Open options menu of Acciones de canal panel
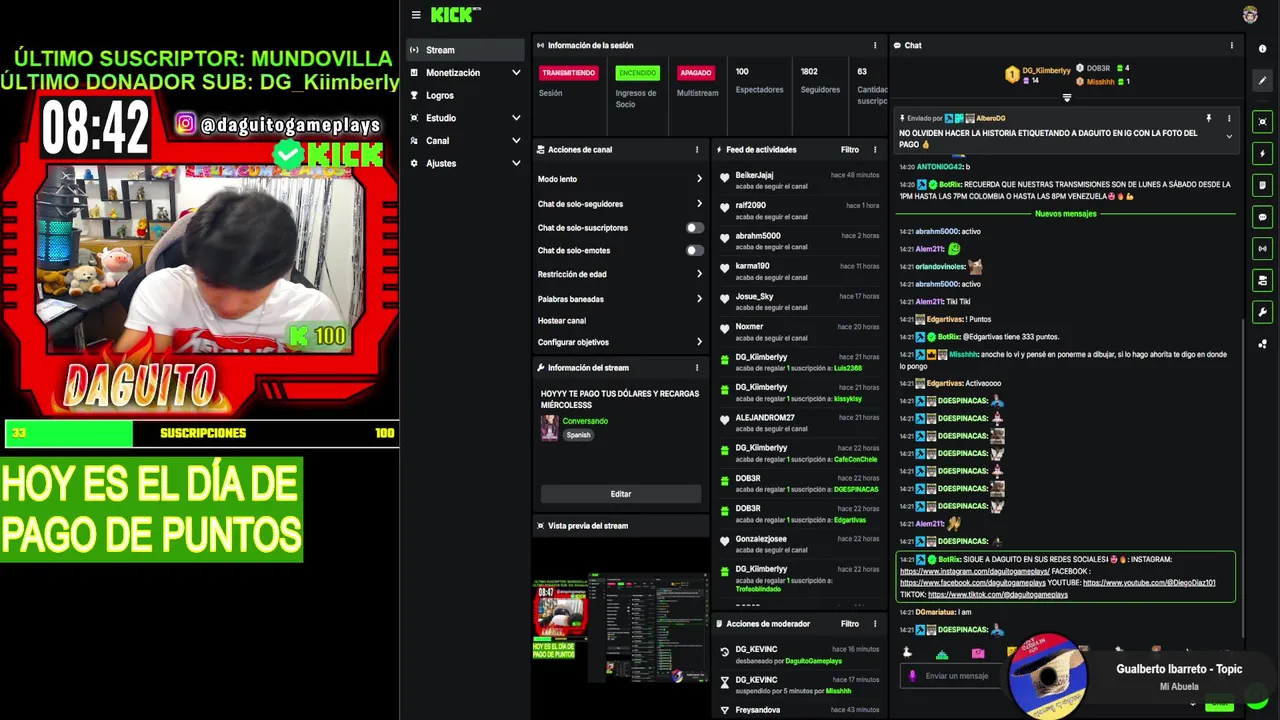1280x720 pixels. click(x=697, y=150)
